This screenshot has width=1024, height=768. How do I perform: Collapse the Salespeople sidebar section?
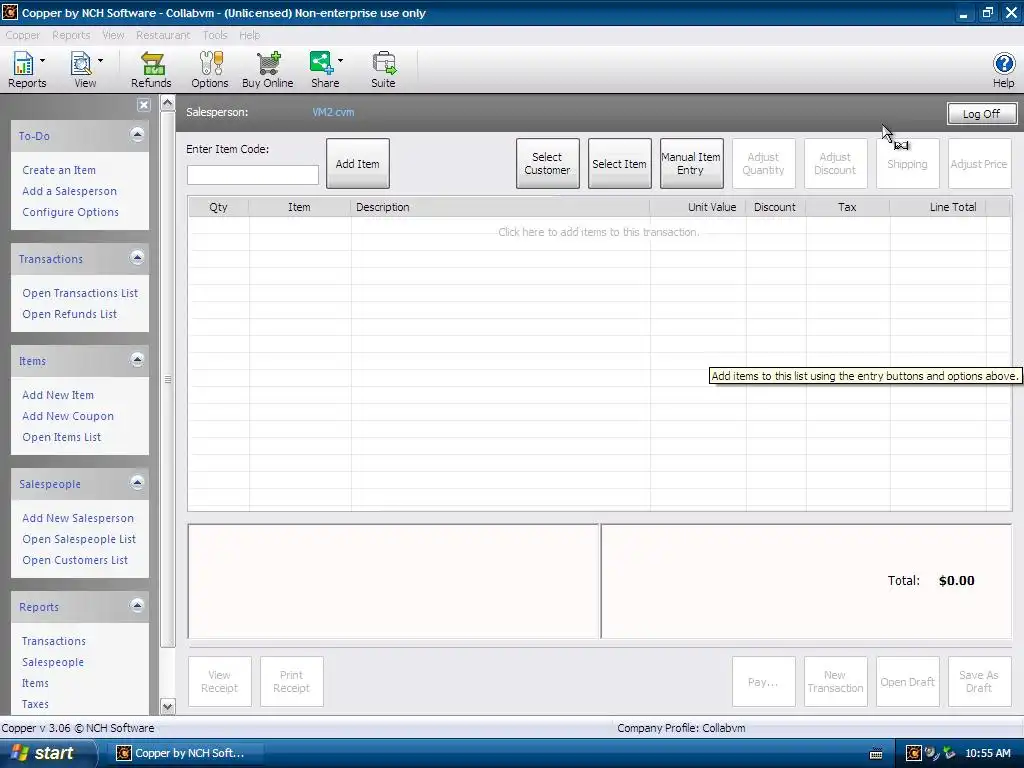pyautogui.click(x=137, y=483)
